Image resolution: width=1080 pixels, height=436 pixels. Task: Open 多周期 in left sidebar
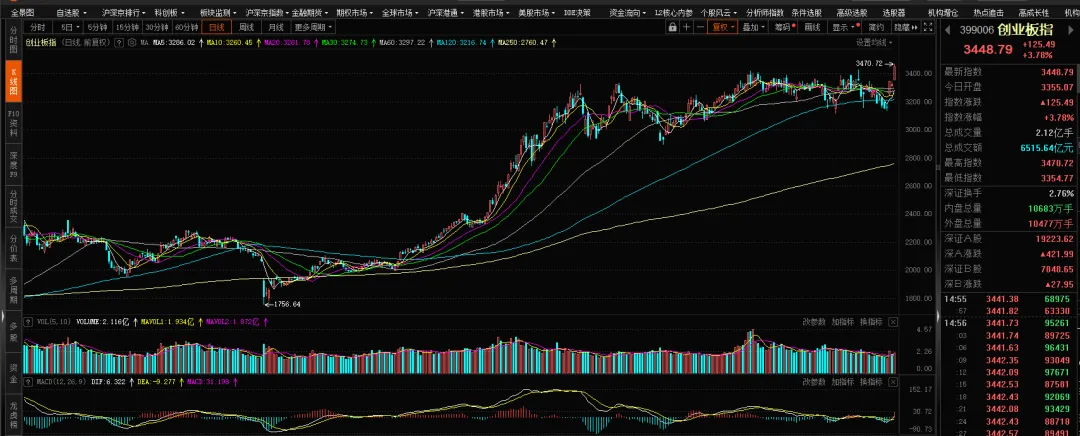[x=12, y=290]
